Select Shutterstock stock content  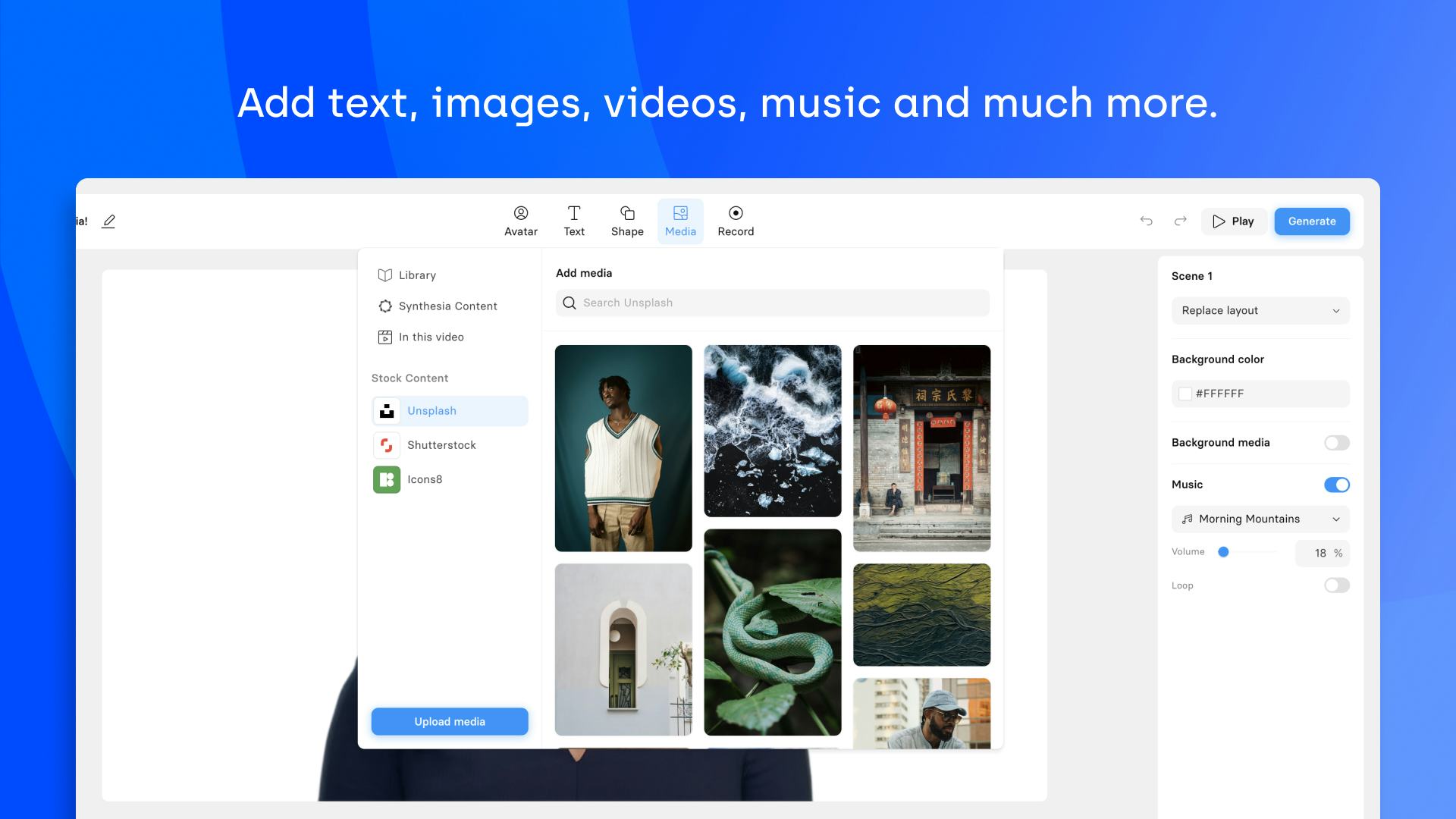click(x=441, y=445)
